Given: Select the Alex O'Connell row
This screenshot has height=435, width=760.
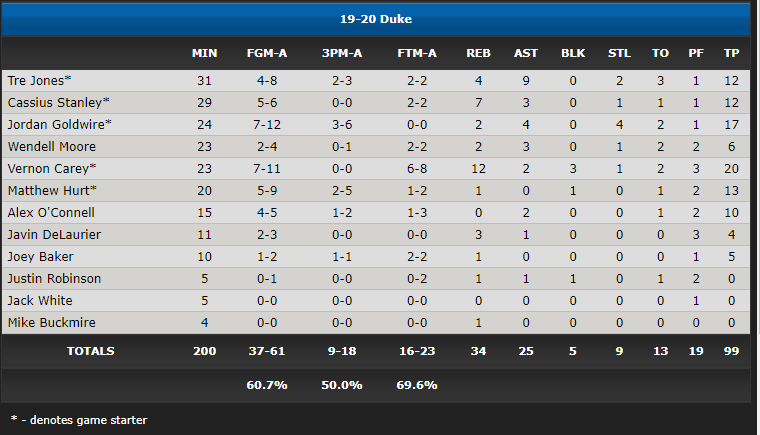Looking at the screenshot, I should (376, 212).
